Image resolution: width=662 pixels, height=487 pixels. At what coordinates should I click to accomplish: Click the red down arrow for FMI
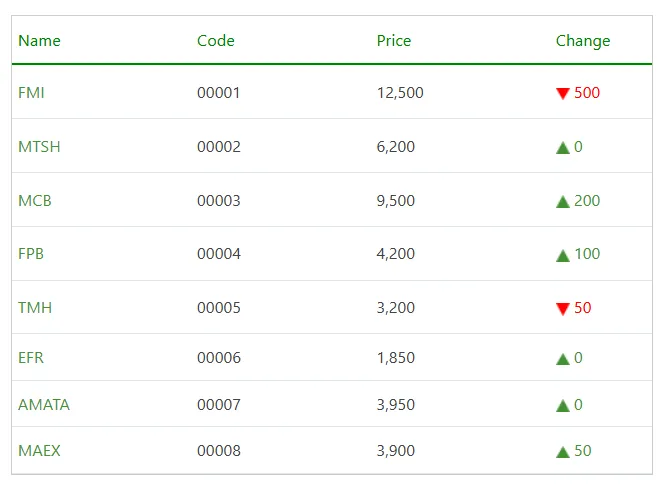(563, 94)
